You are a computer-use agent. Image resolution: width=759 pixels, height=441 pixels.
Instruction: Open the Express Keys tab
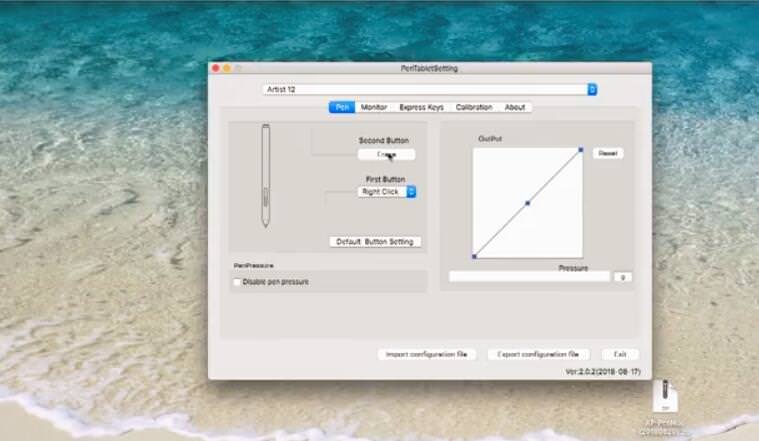tap(421, 107)
